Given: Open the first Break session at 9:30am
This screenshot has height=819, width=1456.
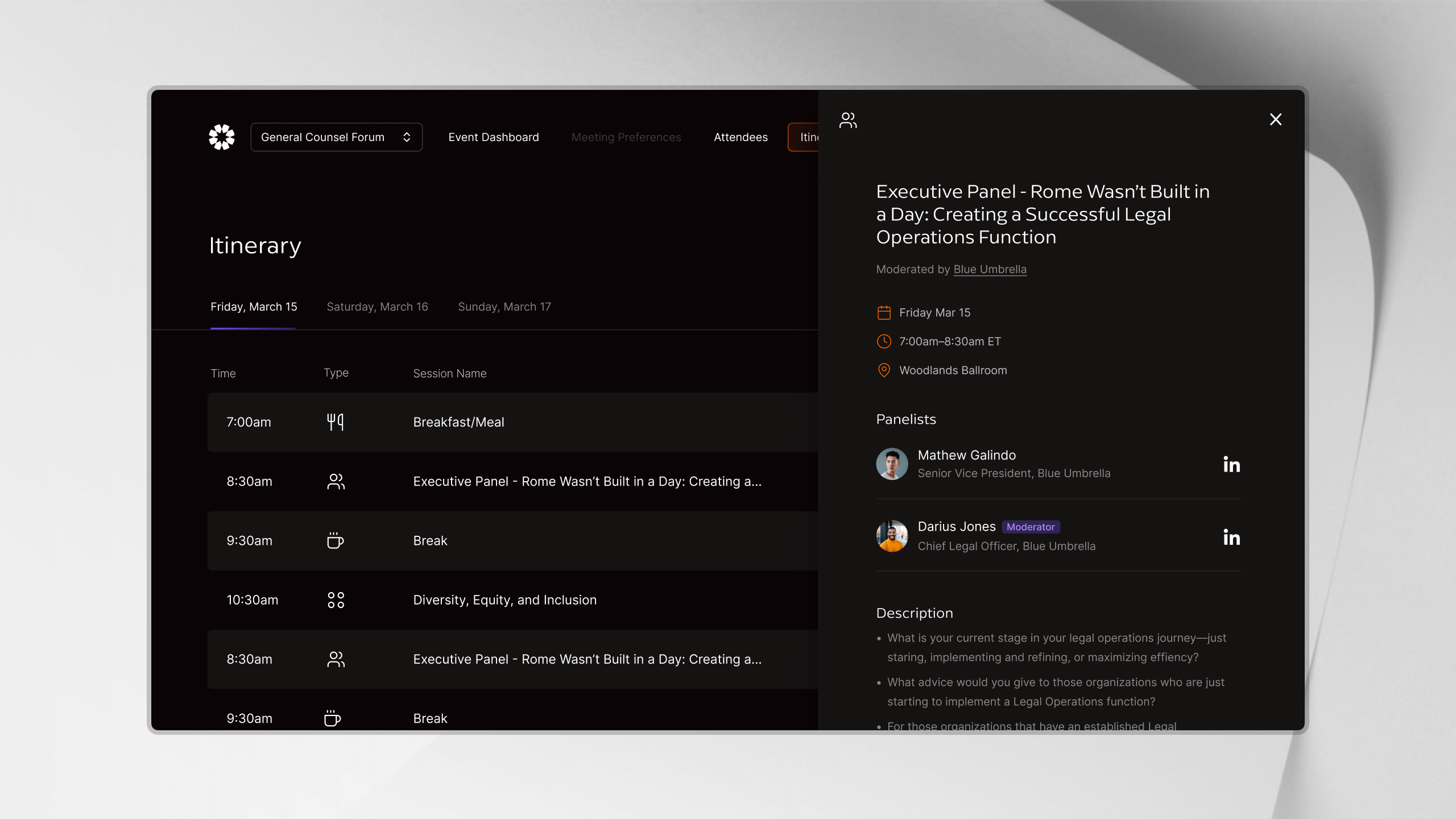Looking at the screenshot, I should (x=430, y=540).
